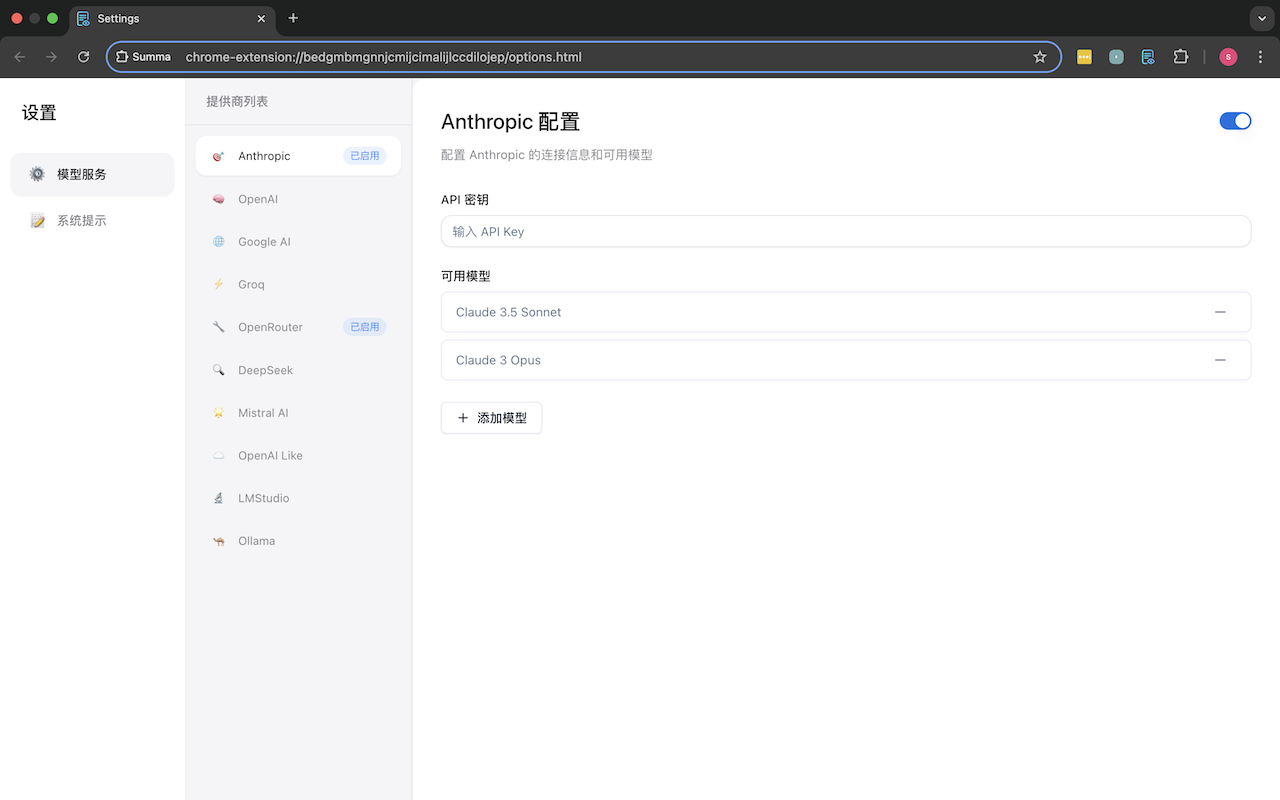Click the Summa extension icon in toolbar

(x=1148, y=57)
